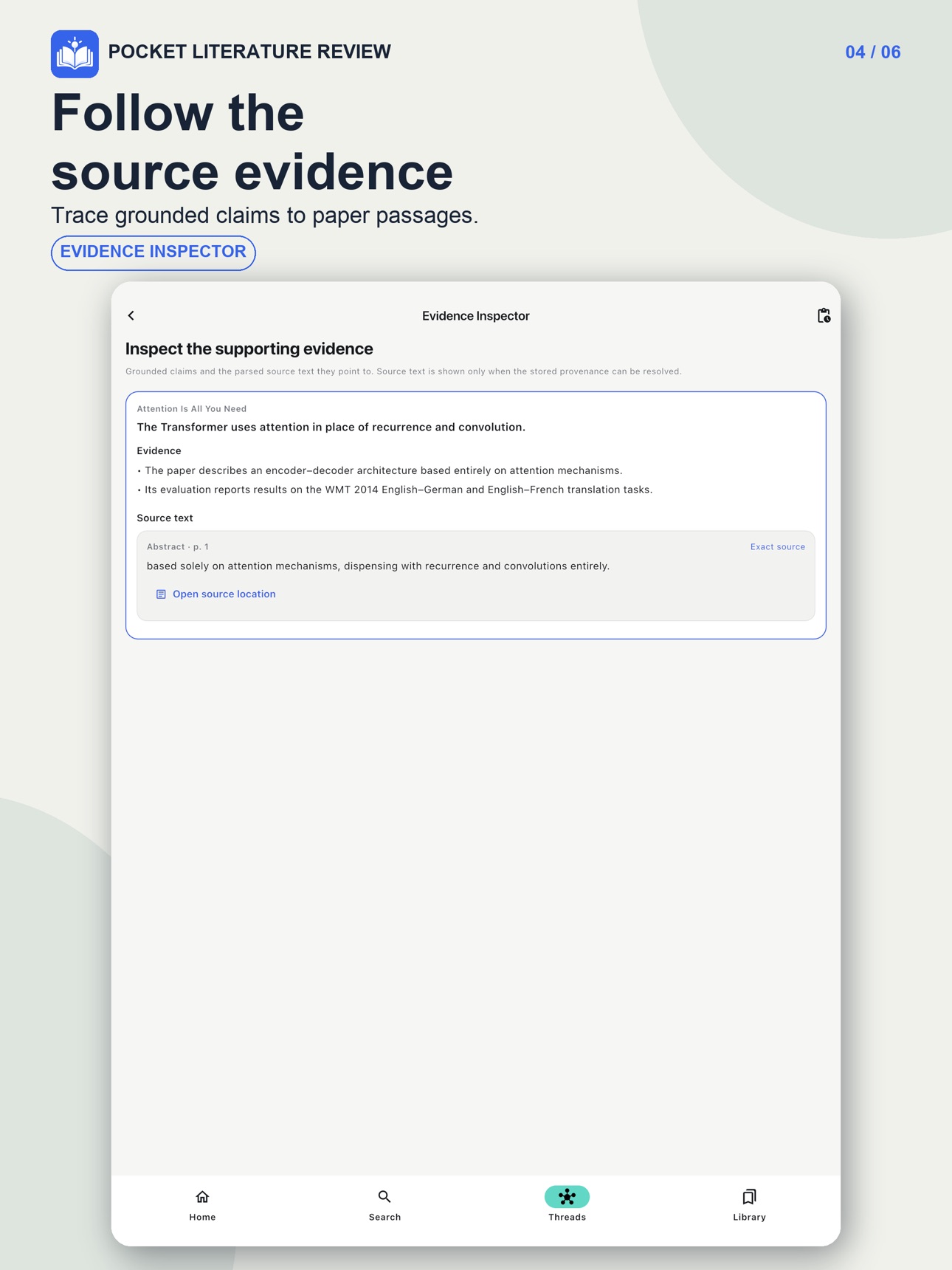952x1270 pixels.
Task: Open the Home tab
Action: (202, 1204)
